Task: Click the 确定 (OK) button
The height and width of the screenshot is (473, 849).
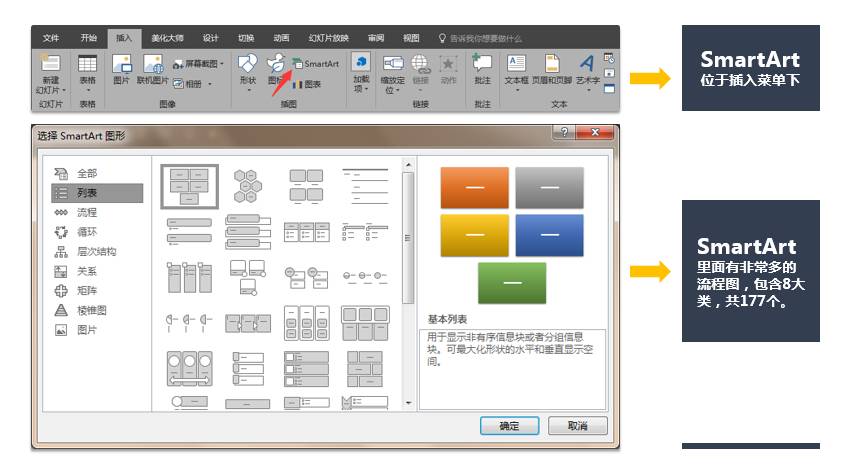Action: 509,426
